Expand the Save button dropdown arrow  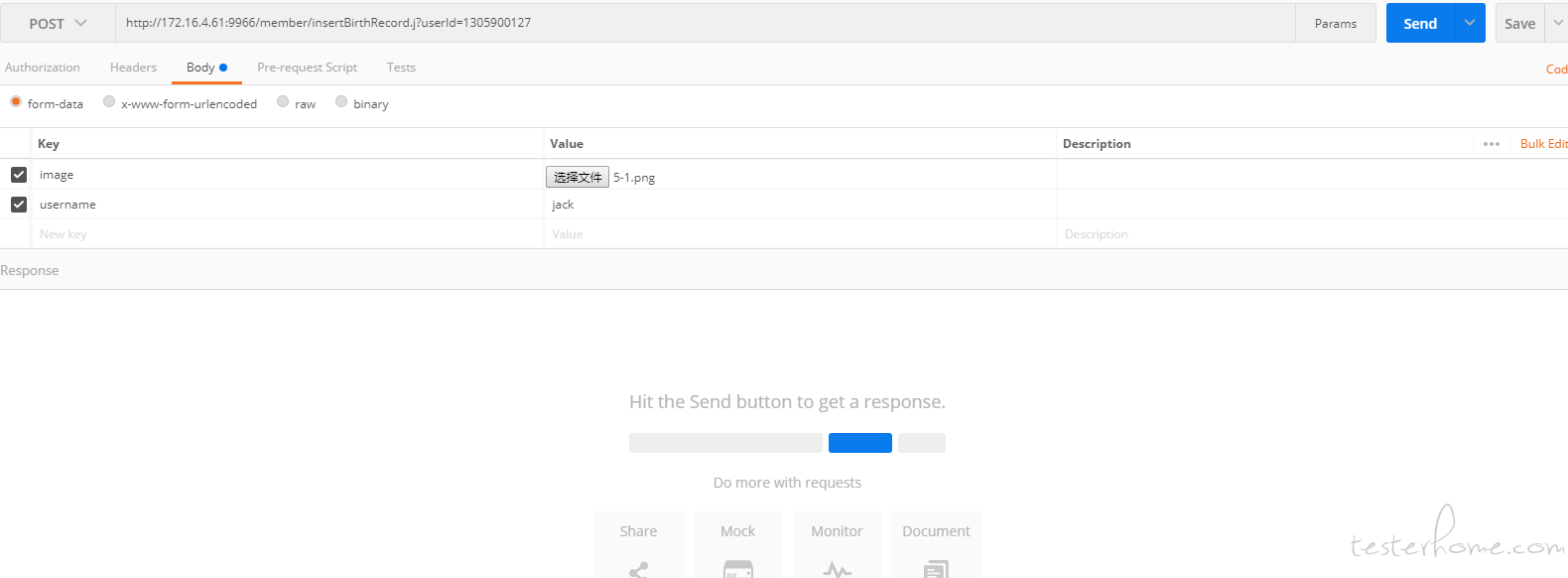[x=1557, y=23]
